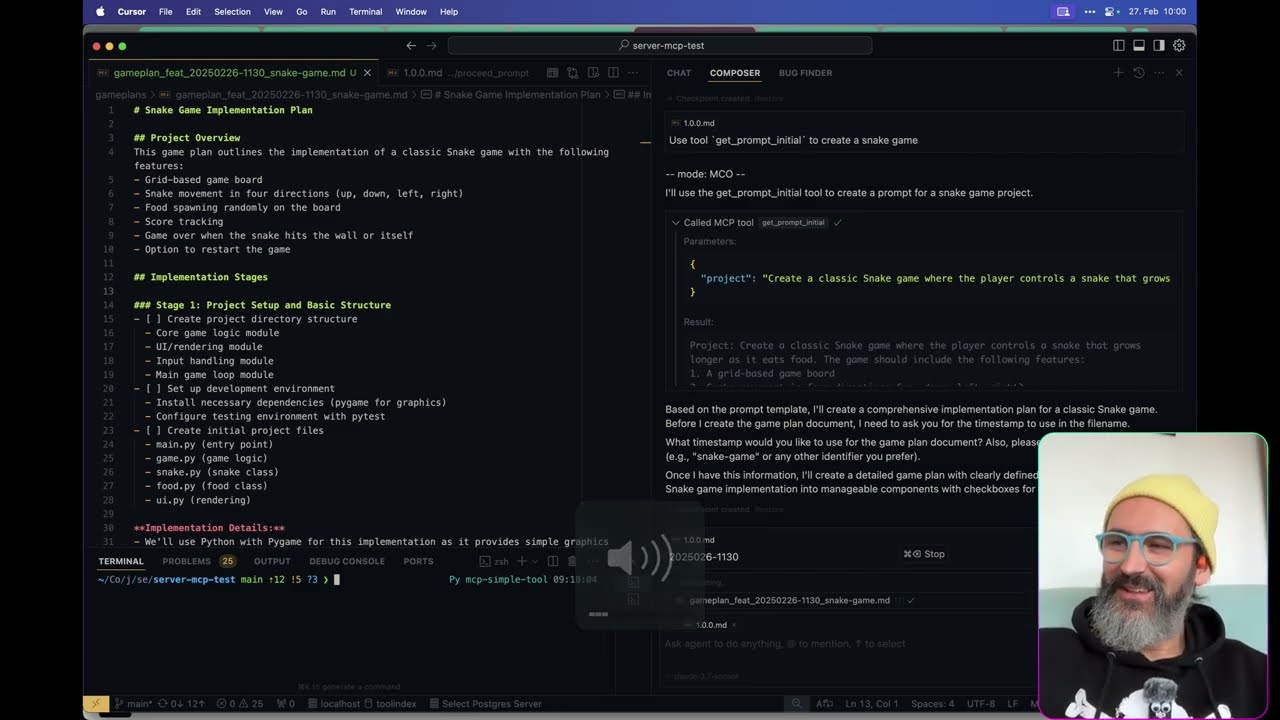Open new terminal launch profile dropdown
Viewport: 1280px width, 720px height.
pos(533,562)
